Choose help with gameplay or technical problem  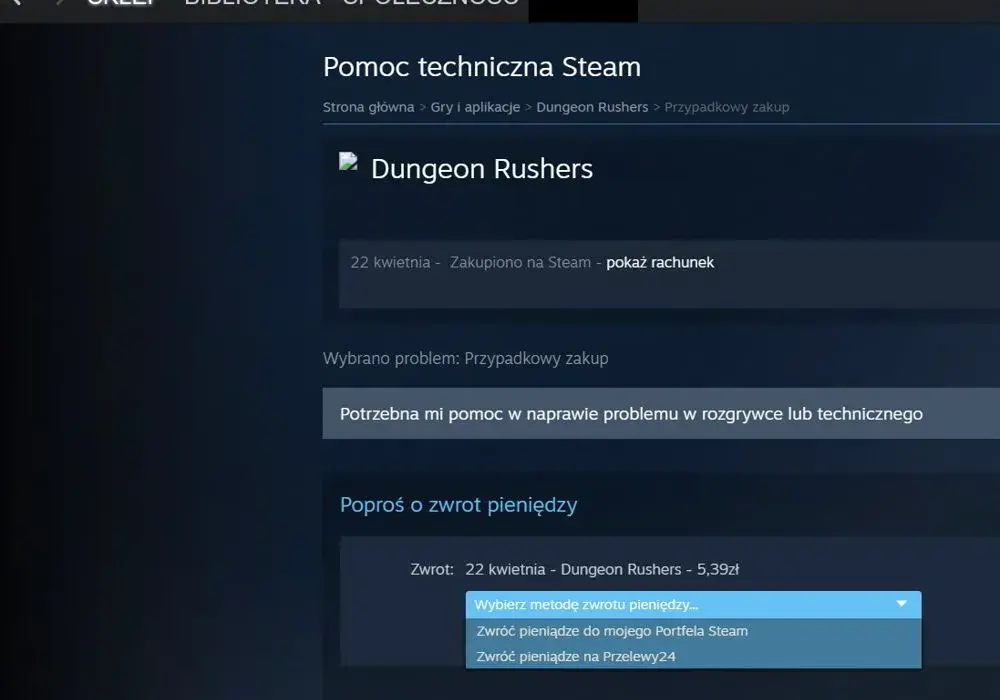pos(661,414)
